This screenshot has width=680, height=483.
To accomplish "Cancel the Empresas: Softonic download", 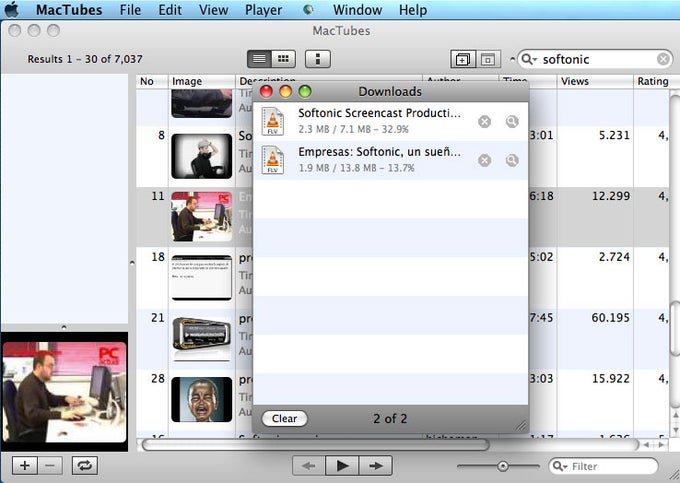I will [x=484, y=161].
